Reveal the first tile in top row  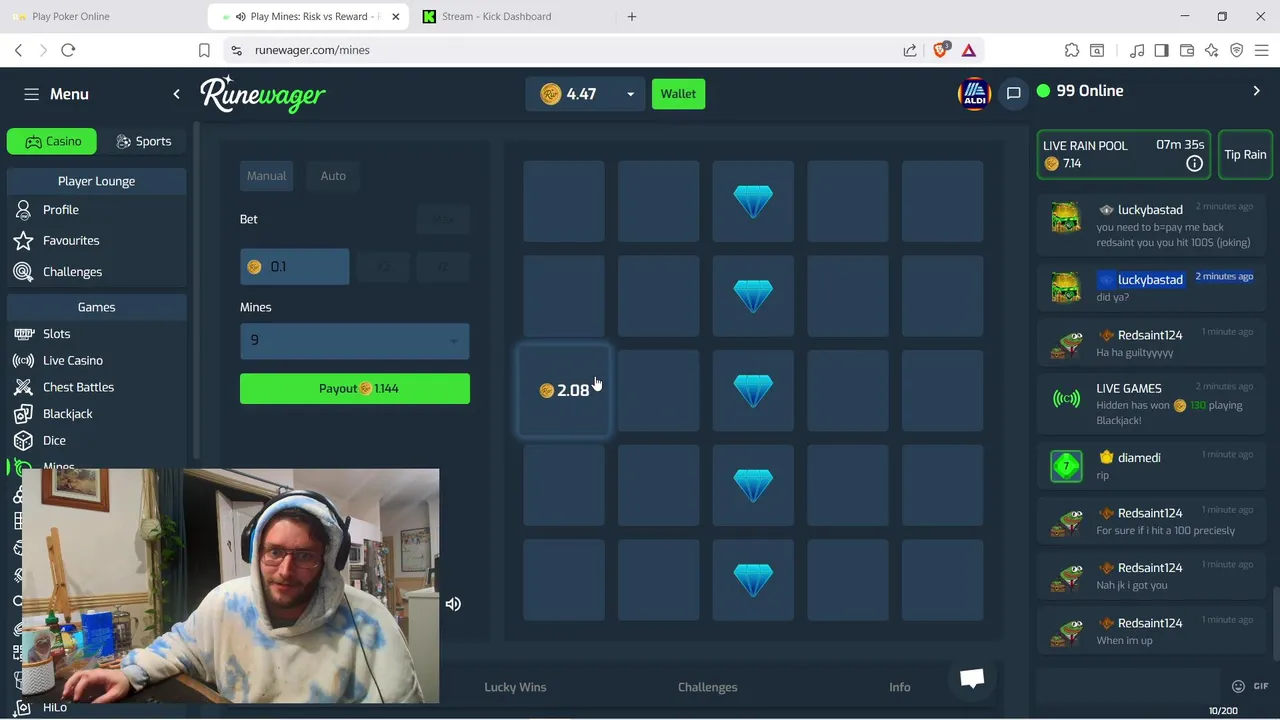(x=564, y=201)
